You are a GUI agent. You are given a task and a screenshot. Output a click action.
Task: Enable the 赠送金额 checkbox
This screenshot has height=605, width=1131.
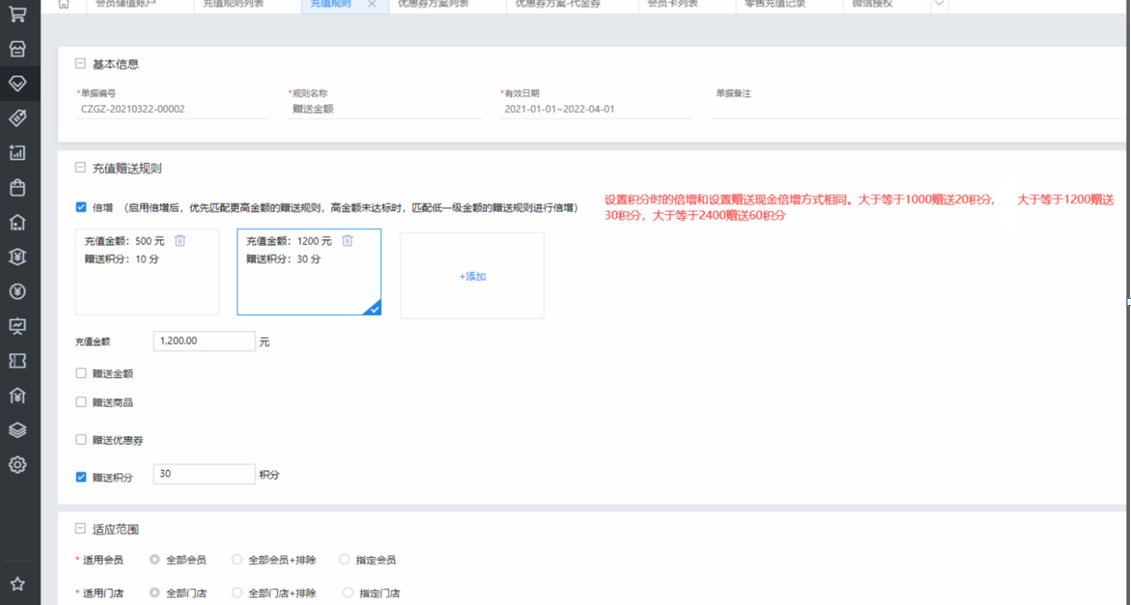81,374
